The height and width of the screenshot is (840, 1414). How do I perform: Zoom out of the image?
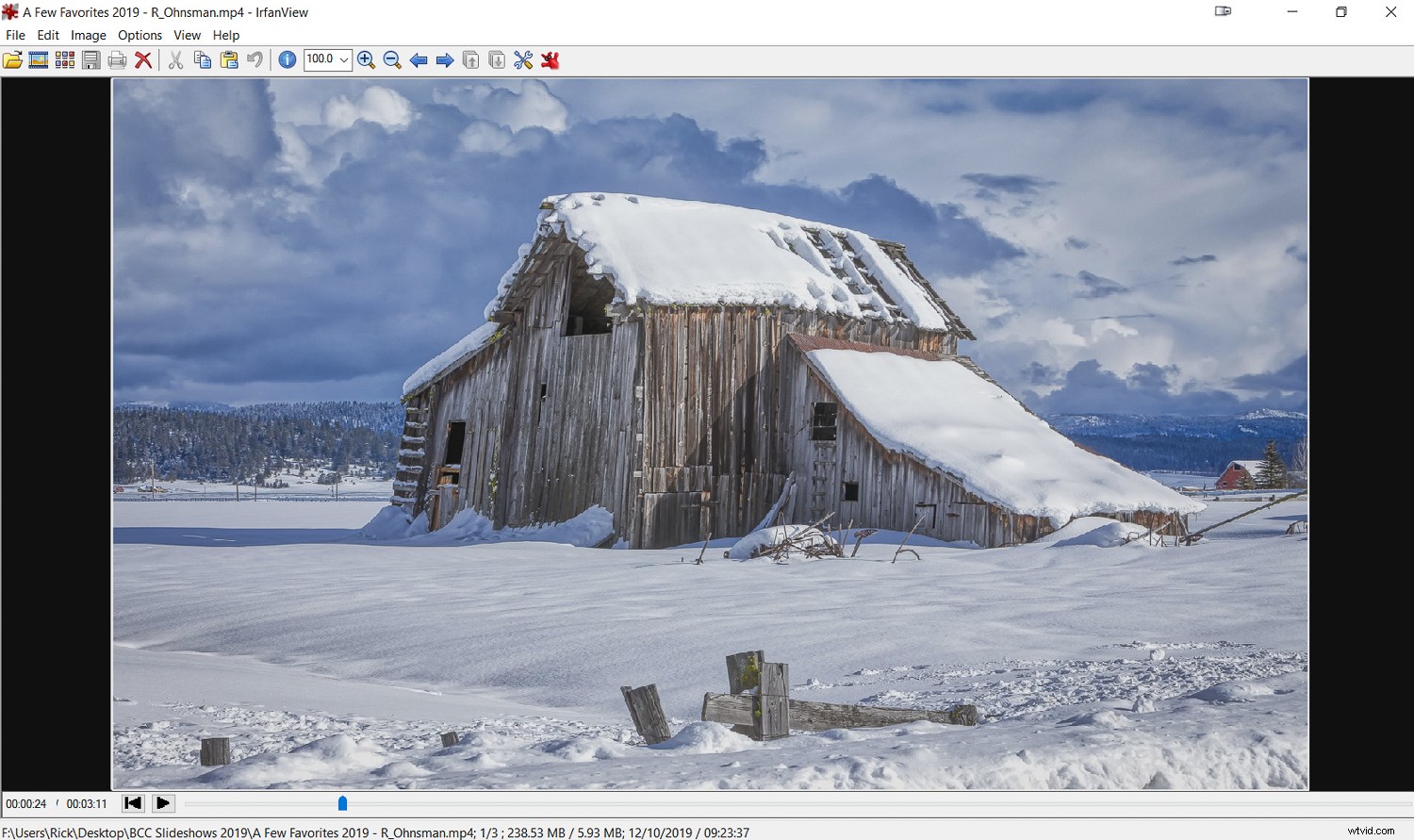point(392,59)
